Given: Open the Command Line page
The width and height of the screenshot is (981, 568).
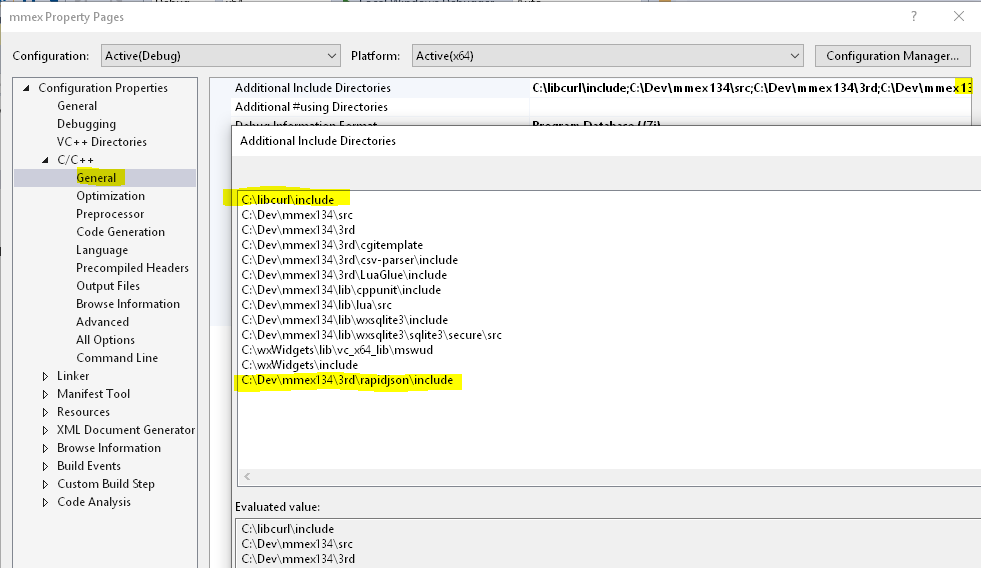Looking at the screenshot, I should pyautogui.click(x=117, y=358).
